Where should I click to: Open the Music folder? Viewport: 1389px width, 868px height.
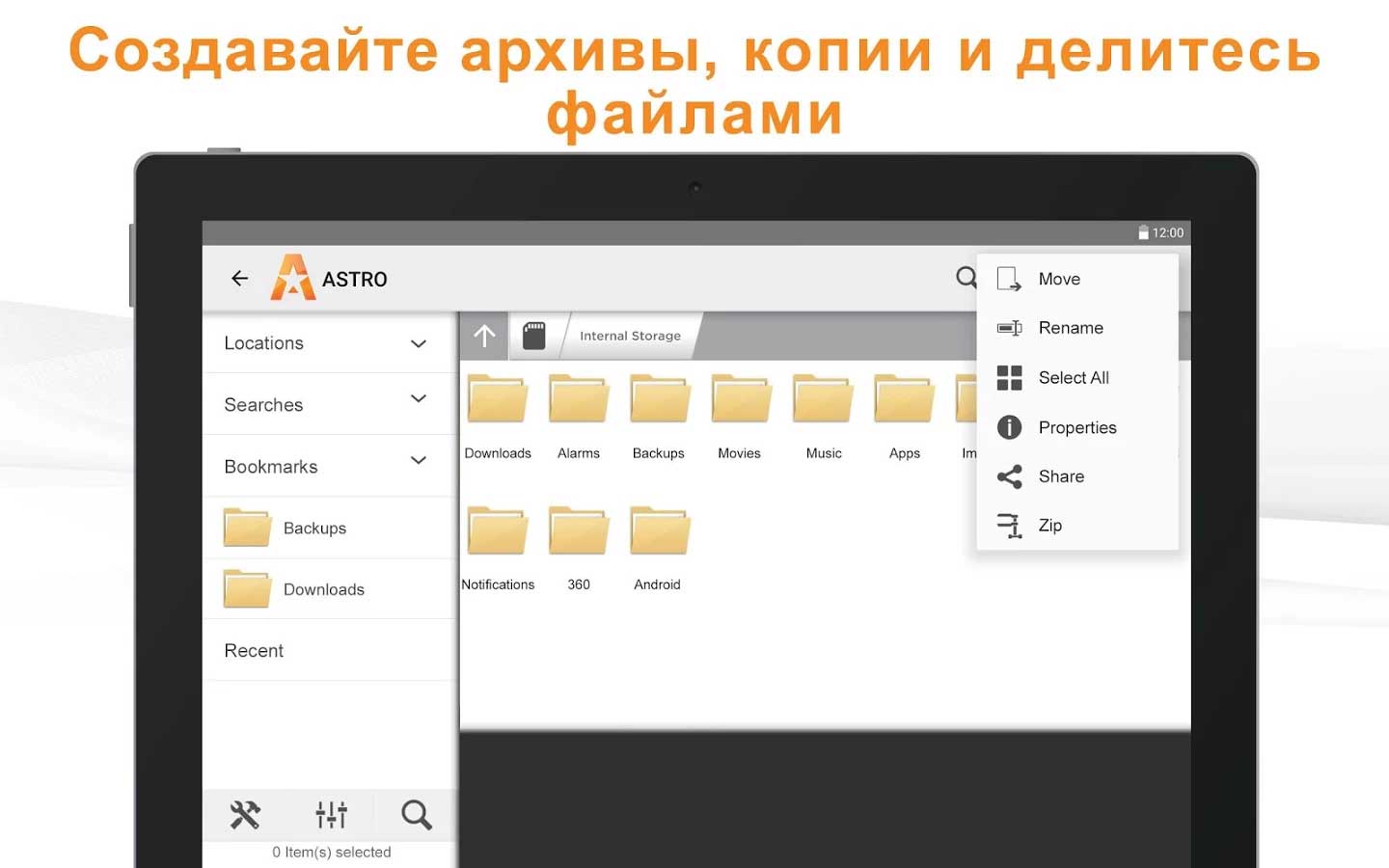coord(824,418)
